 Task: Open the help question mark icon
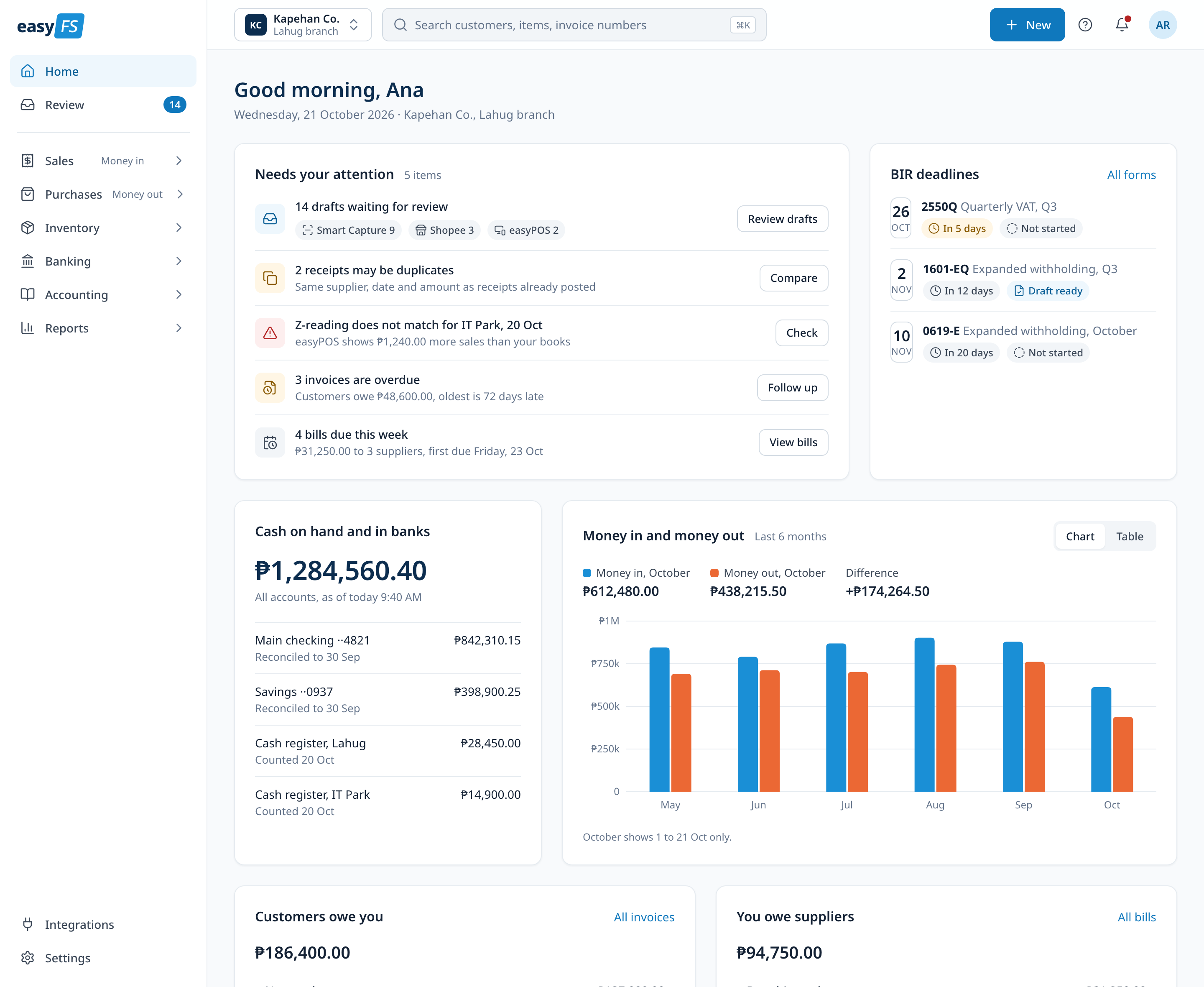[1085, 25]
